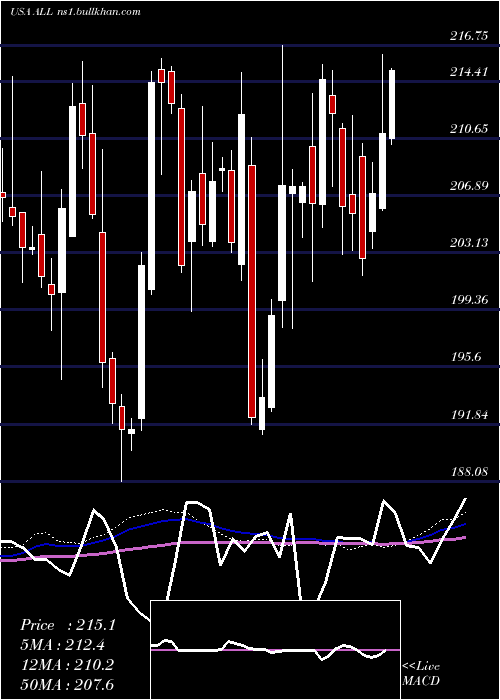Click the 191.84 price label

click(469, 415)
